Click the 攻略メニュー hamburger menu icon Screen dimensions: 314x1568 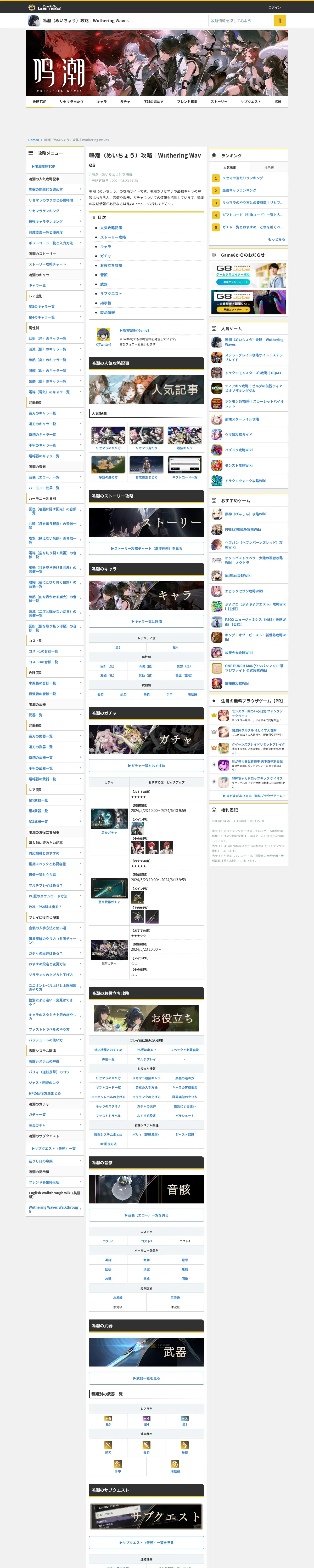31,153
